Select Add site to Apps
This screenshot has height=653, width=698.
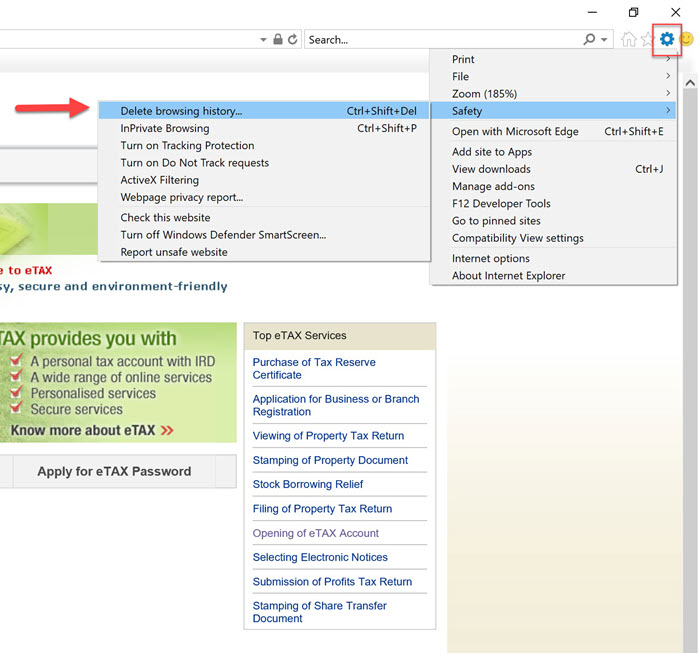click(554, 152)
